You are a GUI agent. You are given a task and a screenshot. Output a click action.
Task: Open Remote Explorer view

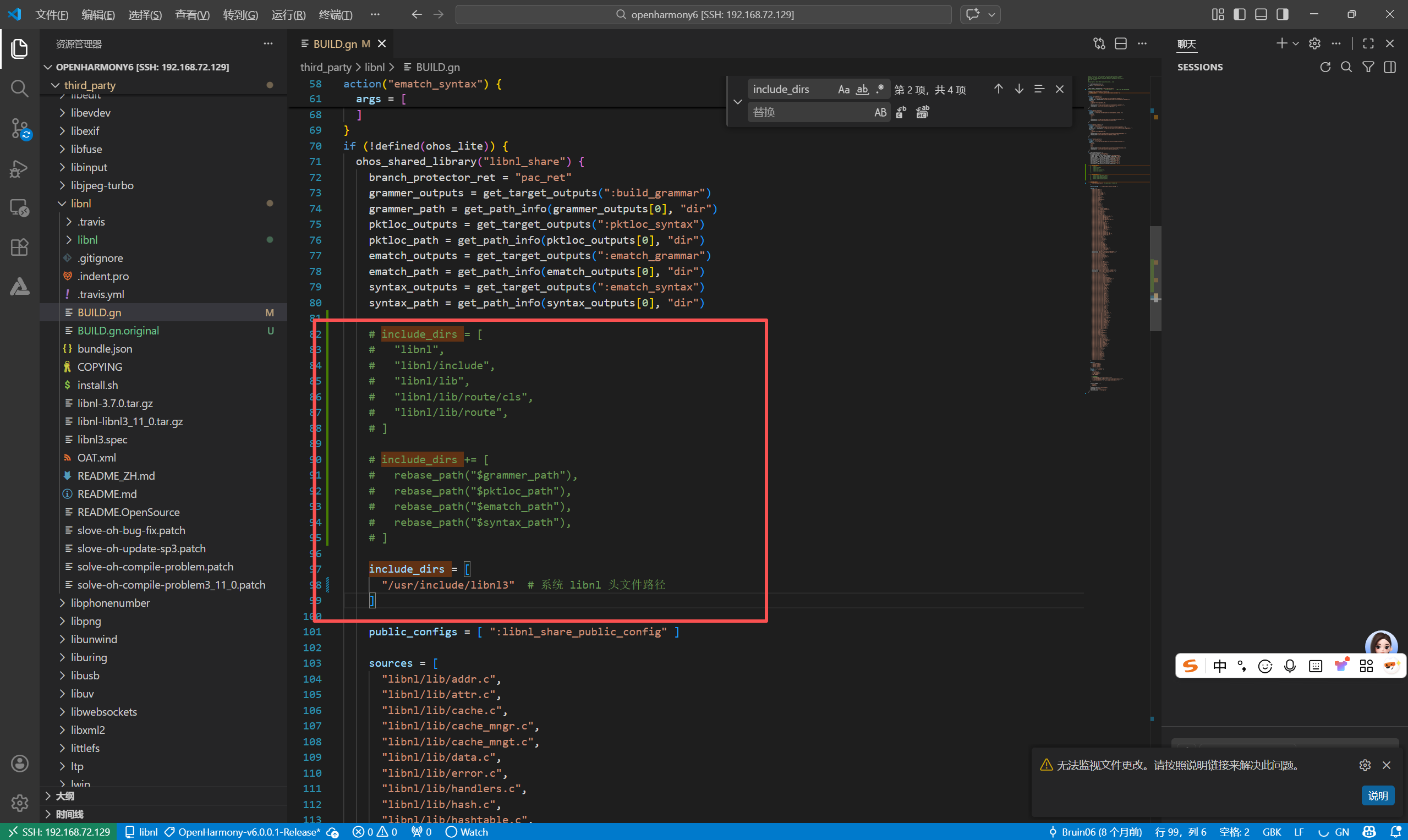coord(19,208)
